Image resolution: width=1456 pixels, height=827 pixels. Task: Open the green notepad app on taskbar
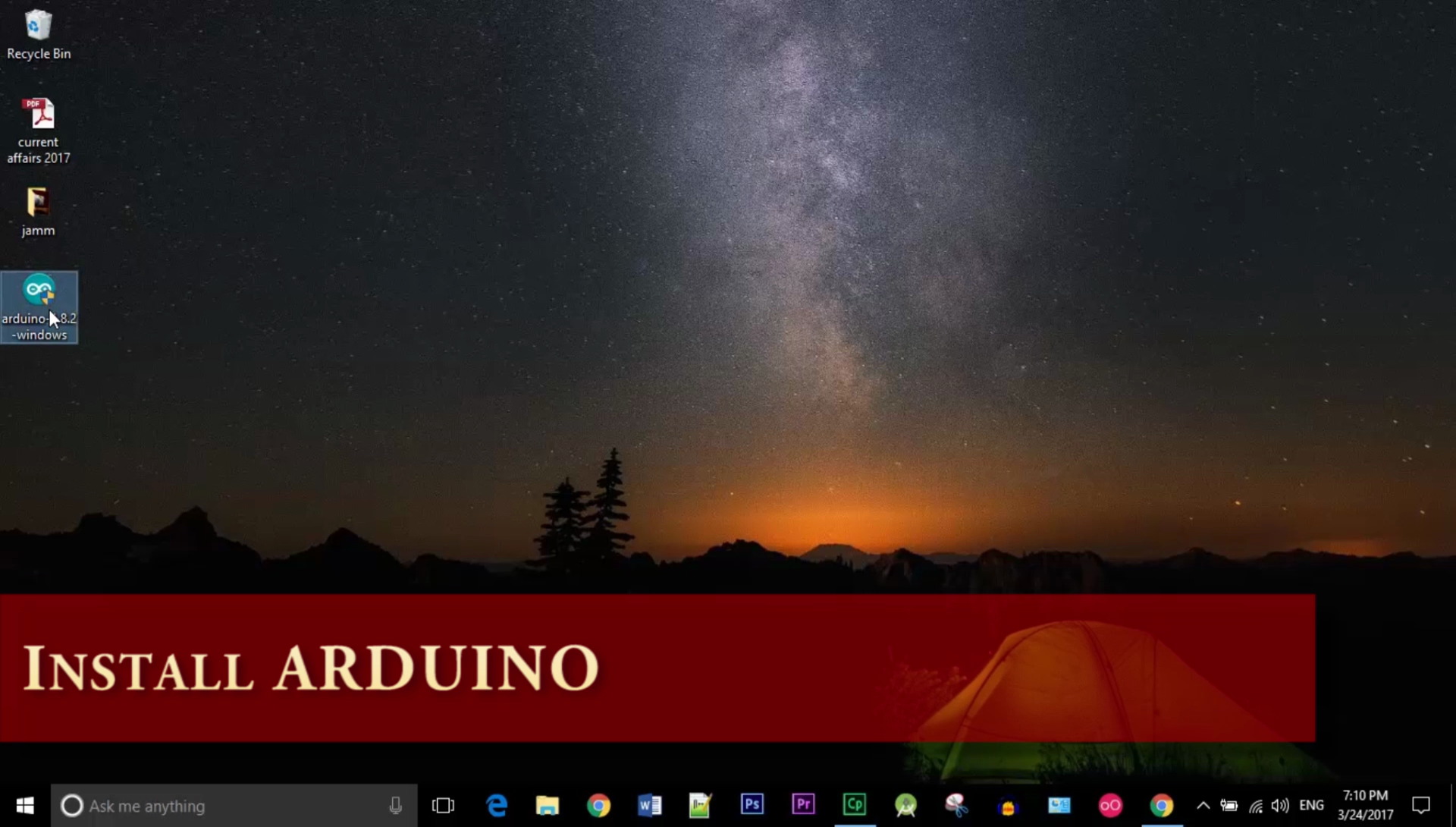click(x=700, y=805)
